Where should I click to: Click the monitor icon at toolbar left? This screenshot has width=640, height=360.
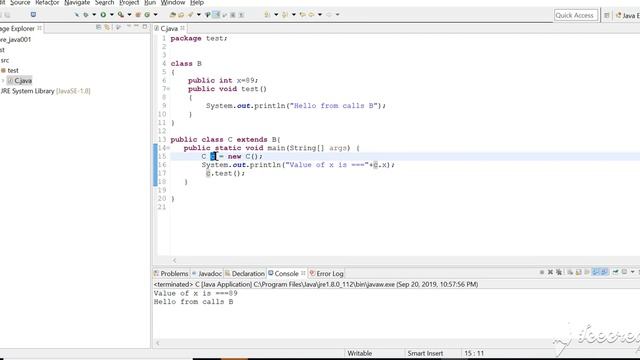33,15
